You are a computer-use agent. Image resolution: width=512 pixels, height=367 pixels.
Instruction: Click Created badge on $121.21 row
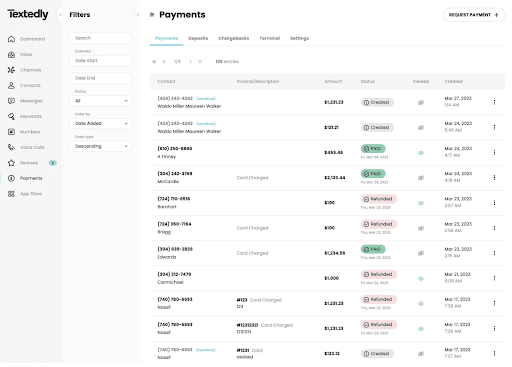pyautogui.click(x=377, y=128)
